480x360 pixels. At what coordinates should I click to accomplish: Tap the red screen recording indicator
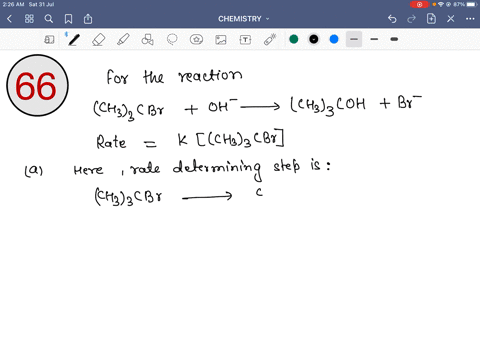pos(419,4)
